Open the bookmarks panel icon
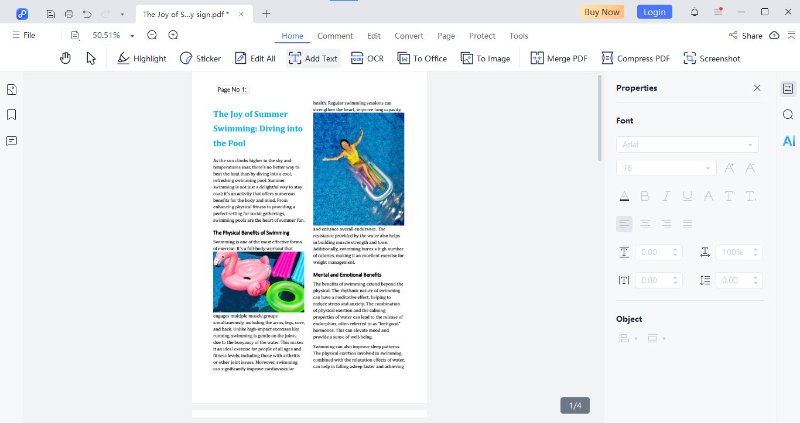This screenshot has height=423, width=800. point(12,115)
